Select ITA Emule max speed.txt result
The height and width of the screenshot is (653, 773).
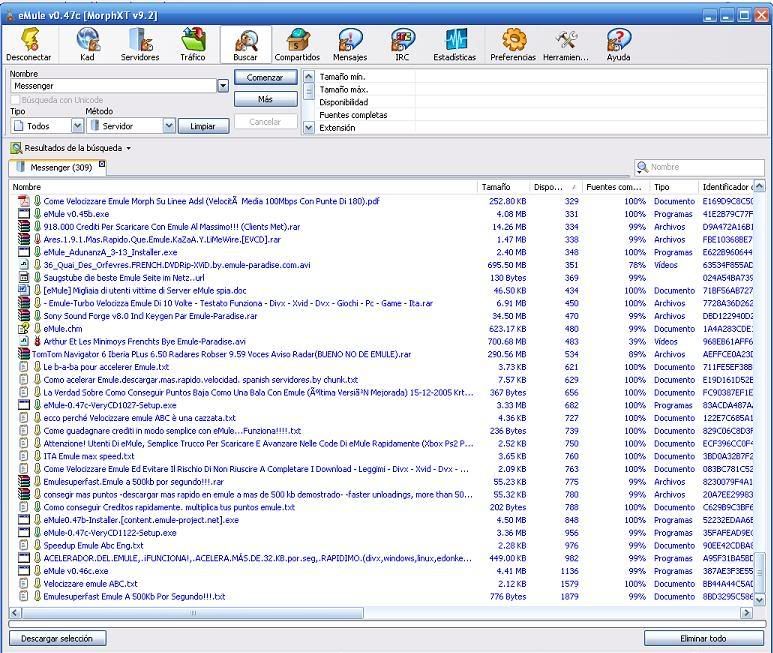tap(89, 456)
